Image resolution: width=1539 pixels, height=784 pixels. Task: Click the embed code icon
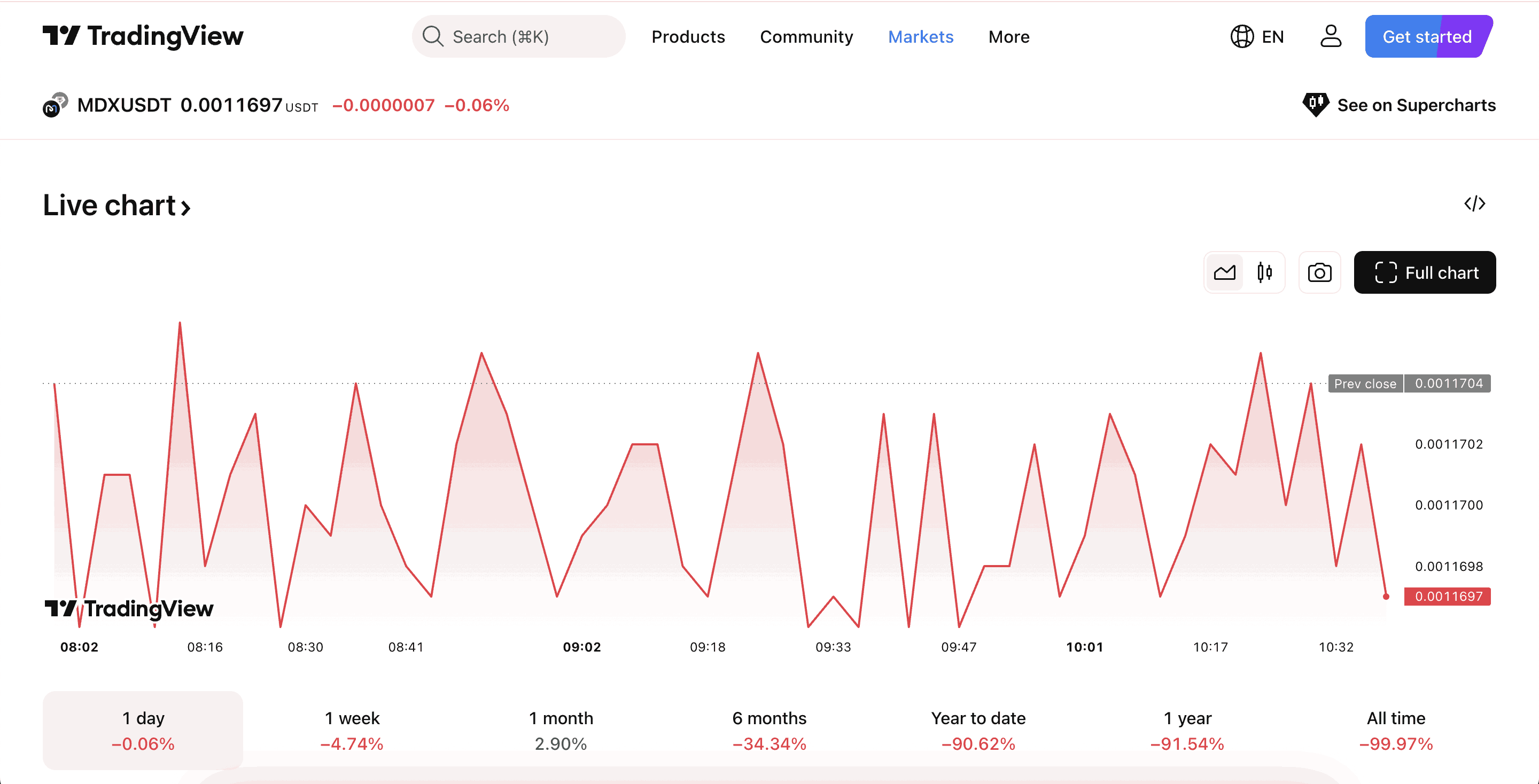(x=1474, y=203)
